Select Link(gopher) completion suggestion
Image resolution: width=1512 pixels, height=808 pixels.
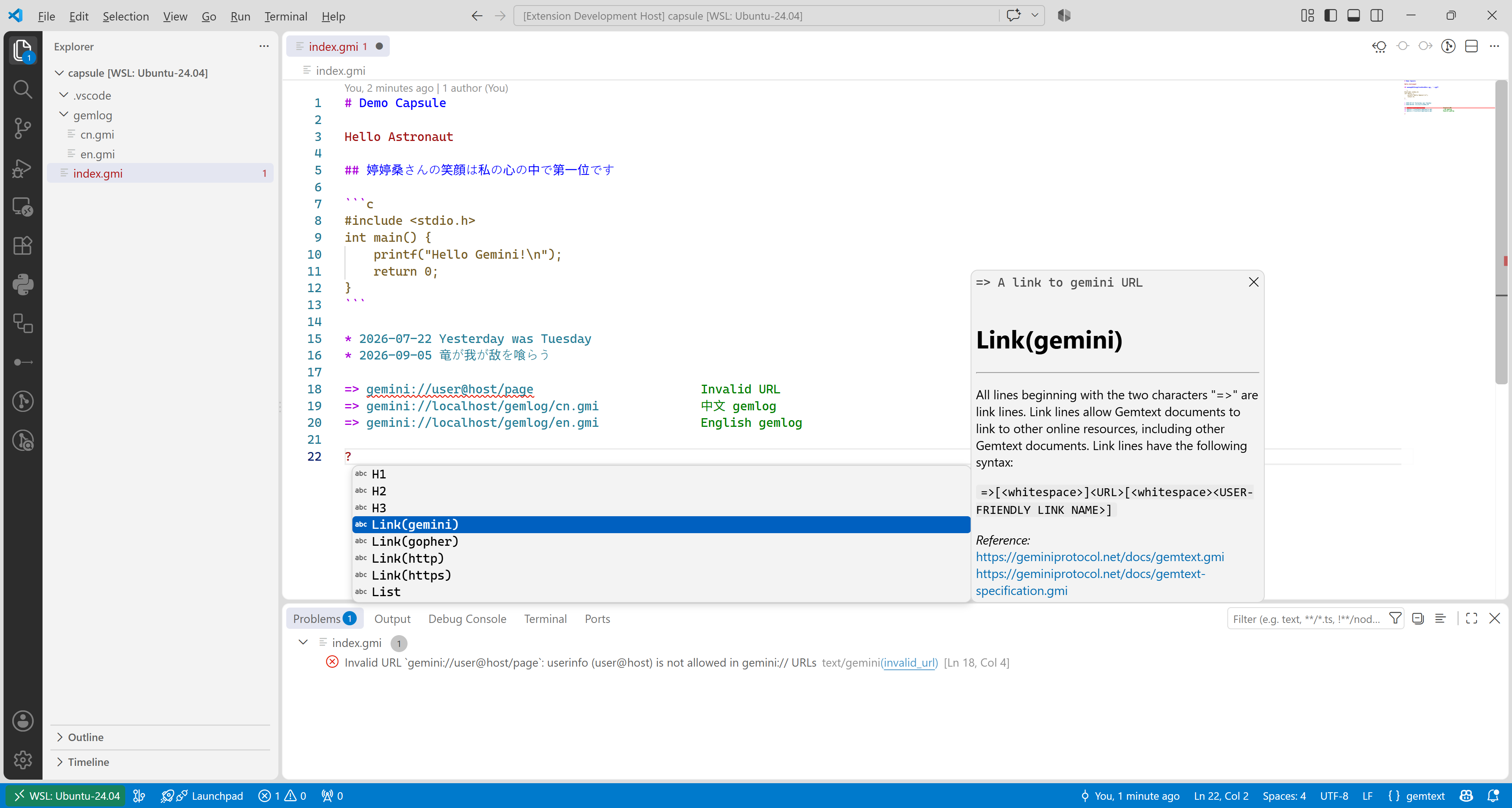660,541
